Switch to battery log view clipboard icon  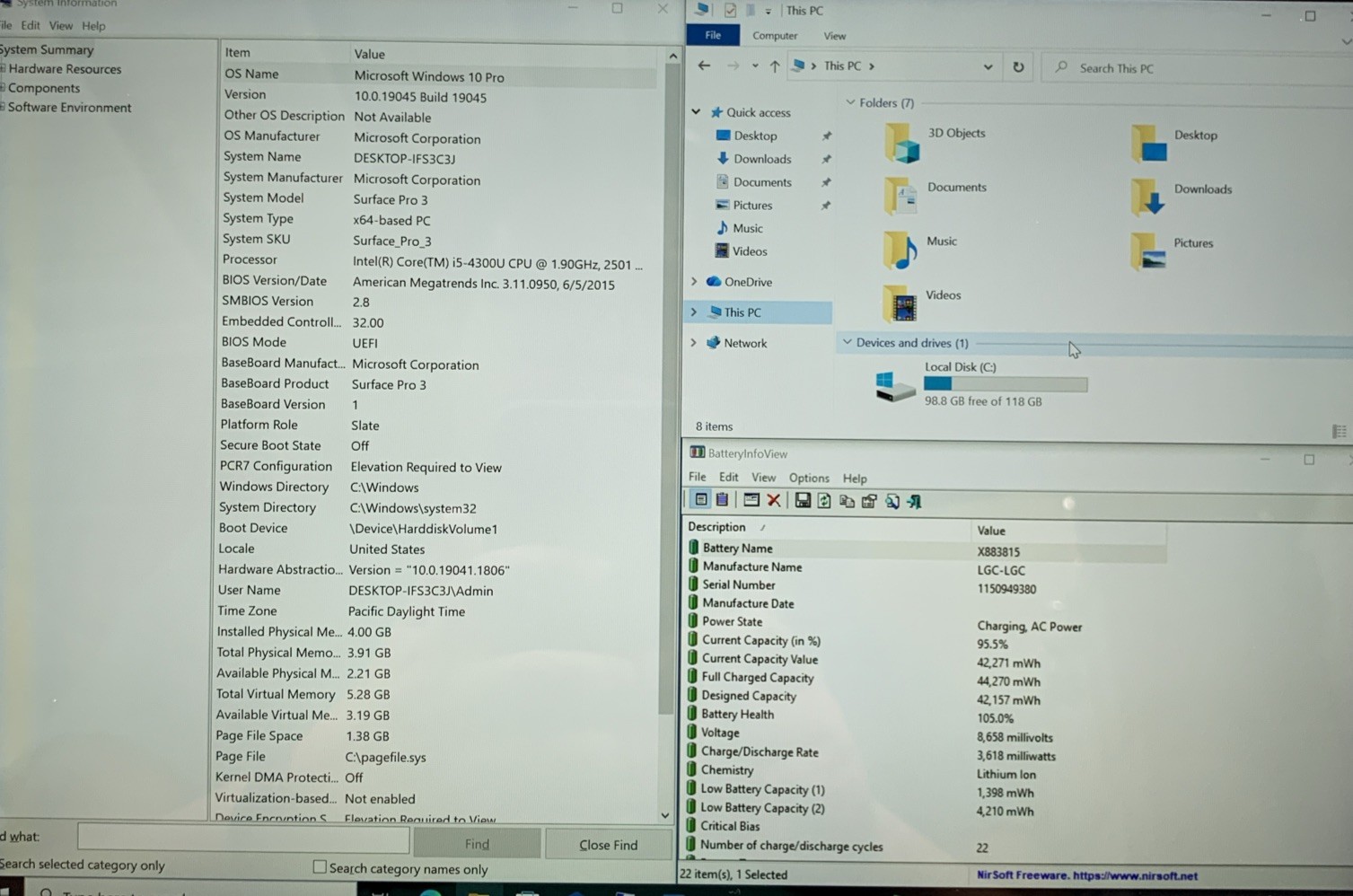point(722,501)
